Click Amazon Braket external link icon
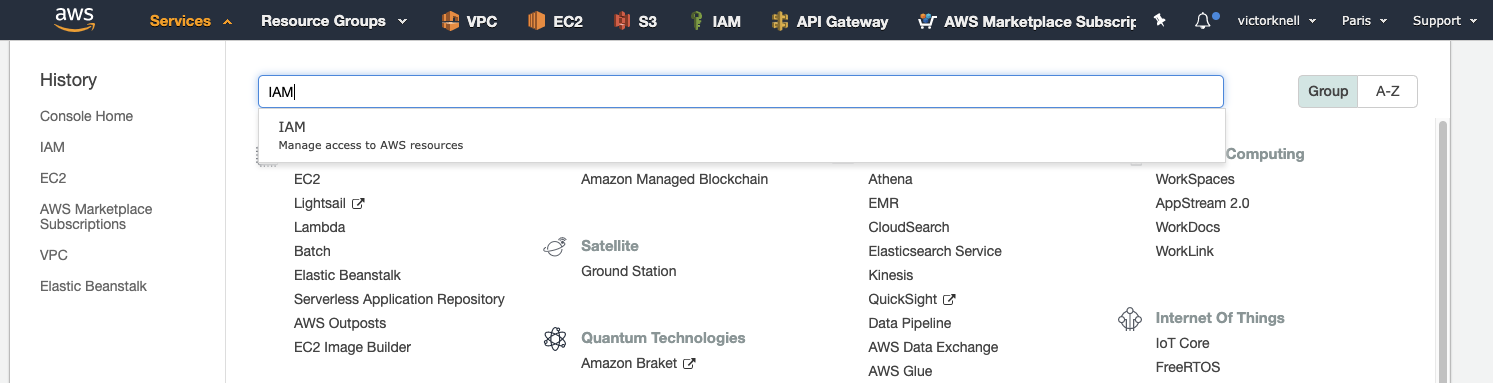The image size is (1493, 383). [689, 364]
